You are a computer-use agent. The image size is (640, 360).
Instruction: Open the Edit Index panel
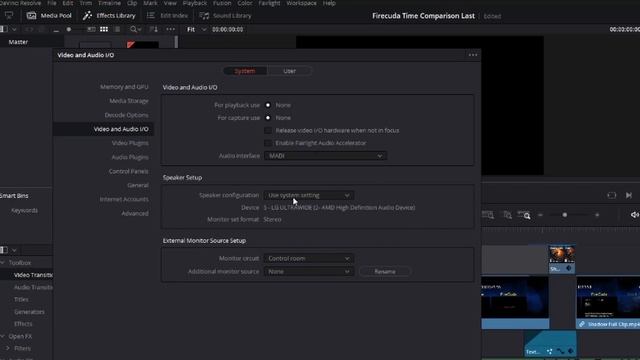[x=167, y=16]
